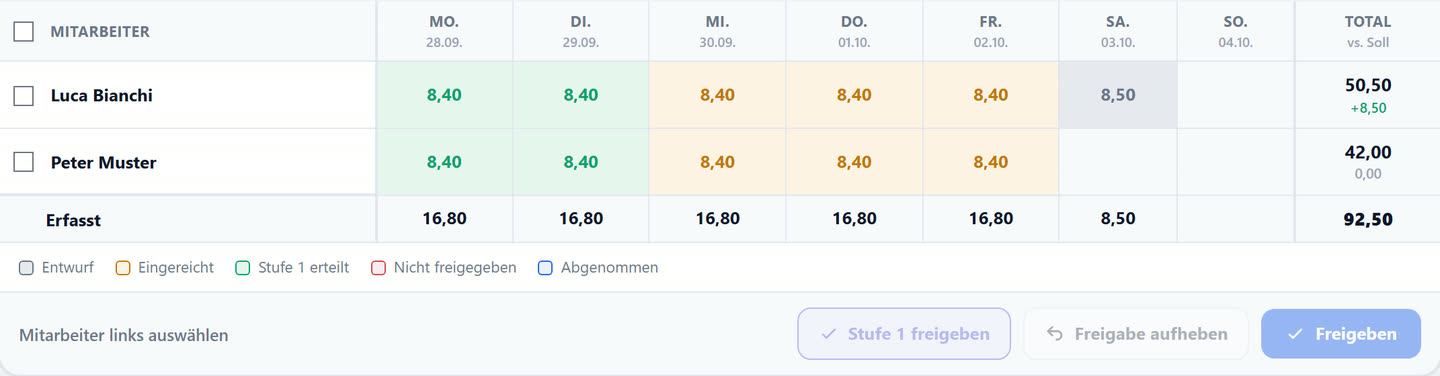Open Luca Bianchi's Monday 8,40 cell

[x=444, y=95]
